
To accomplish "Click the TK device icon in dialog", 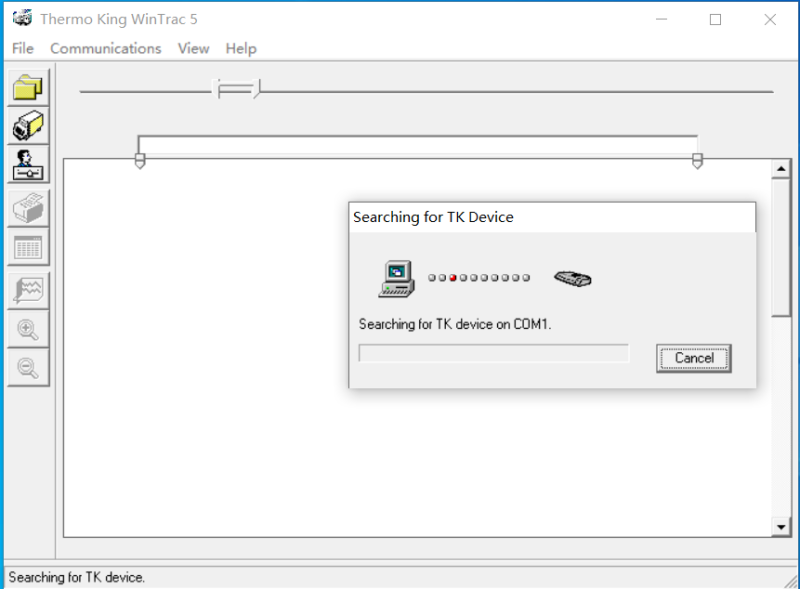I will click(572, 279).
